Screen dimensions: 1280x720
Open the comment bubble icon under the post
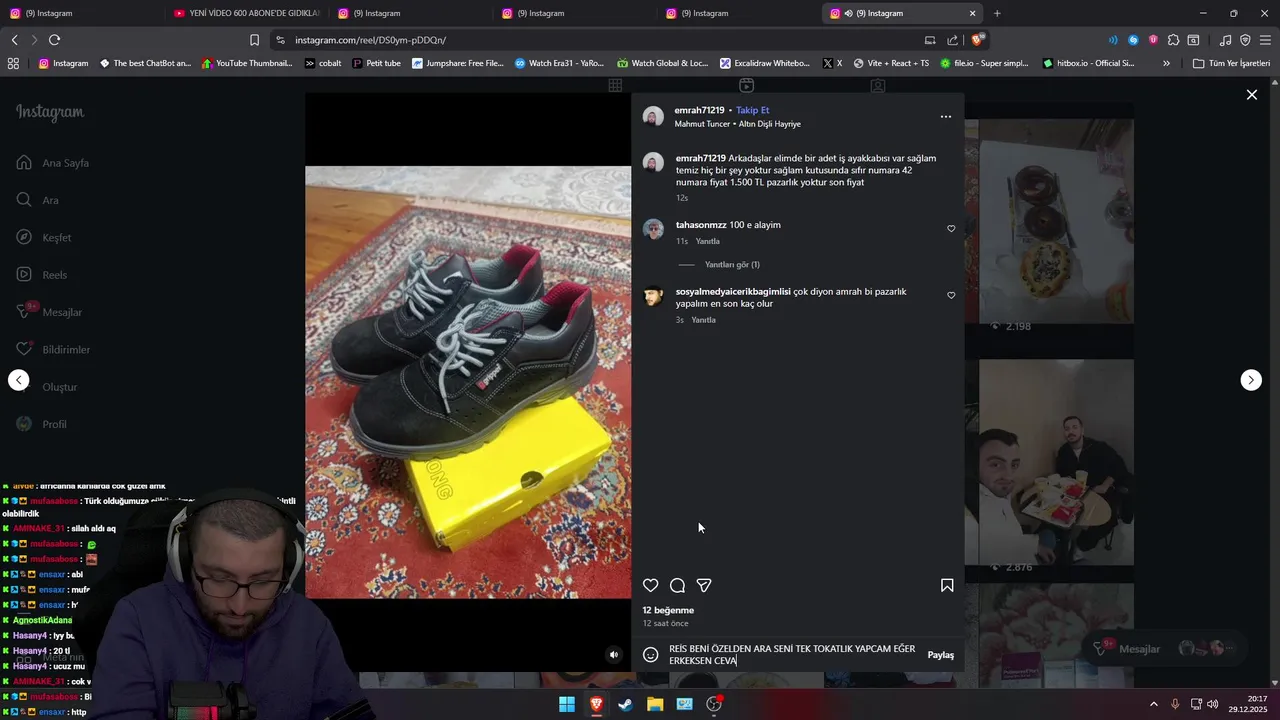pyautogui.click(x=677, y=586)
